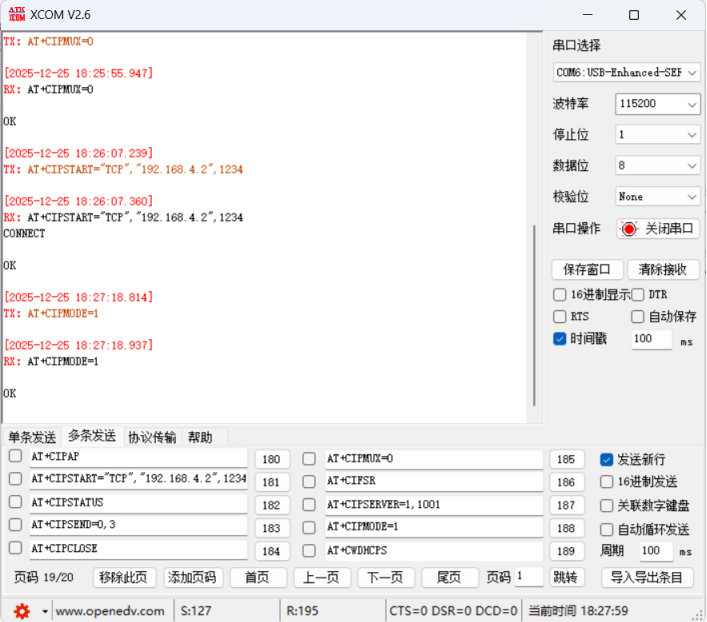Click the 跳转 jump button
The height and width of the screenshot is (622, 707).
point(565,577)
